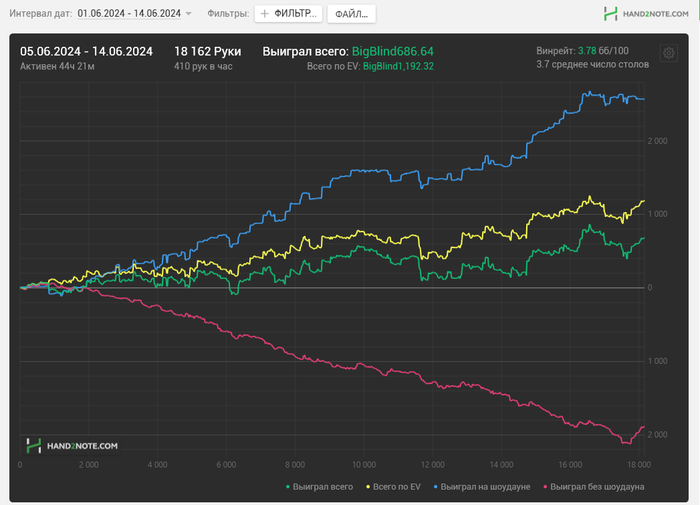Select the date range 01.06.2024 - 14.06.2024
The width and height of the screenshot is (700, 505).
tap(129, 13)
